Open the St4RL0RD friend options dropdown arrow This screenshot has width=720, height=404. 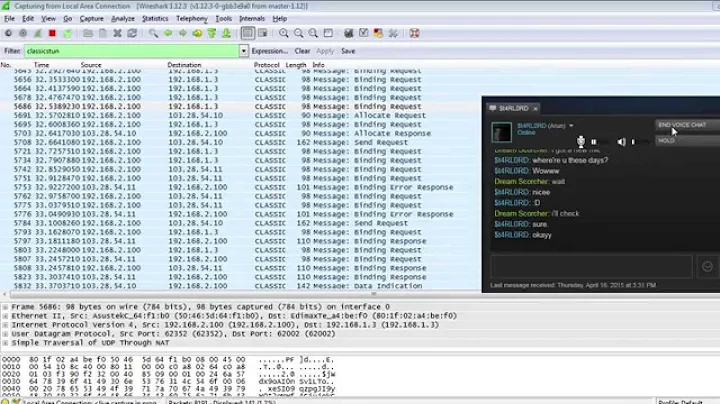click(x=571, y=126)
